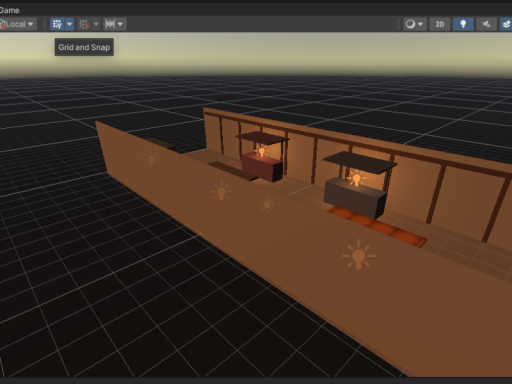The width and height of the screenshot is (512, 384).
Task: Open grid visibility settings dropdown arrow
Action: pyautogui.click(x=69, y=24)
